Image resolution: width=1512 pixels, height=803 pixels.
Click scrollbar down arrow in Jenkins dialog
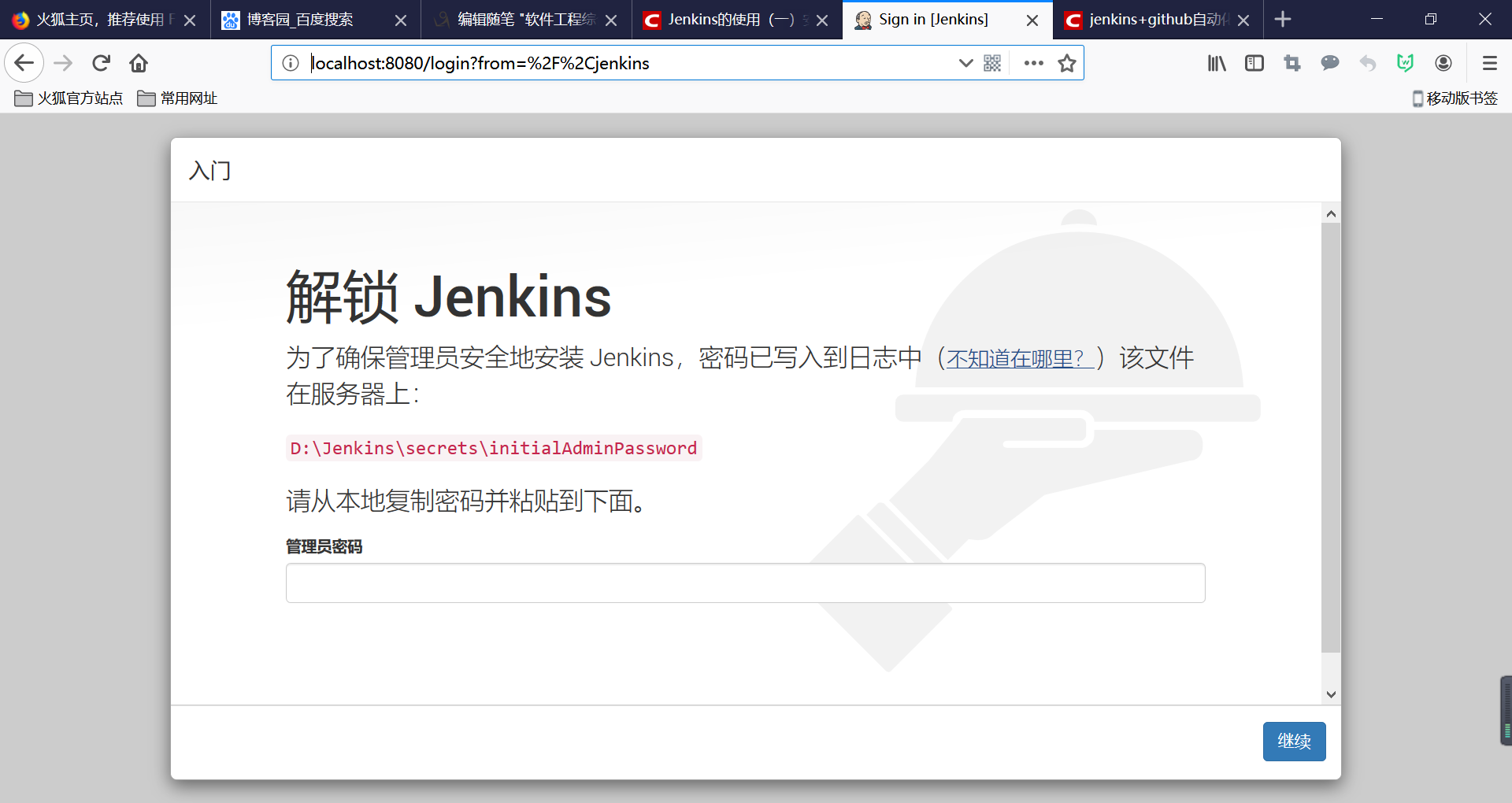coord(1331,694)
